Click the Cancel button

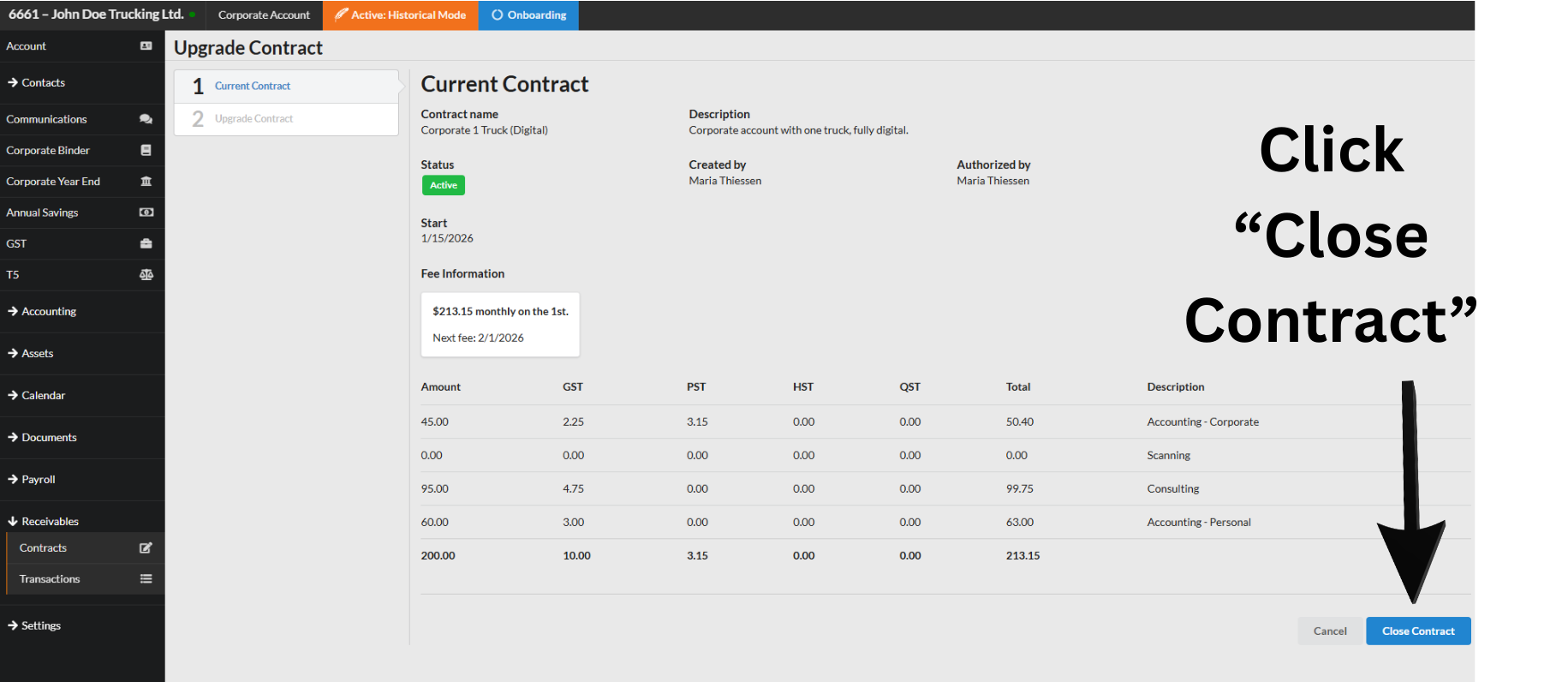(x=1329, y=631)
